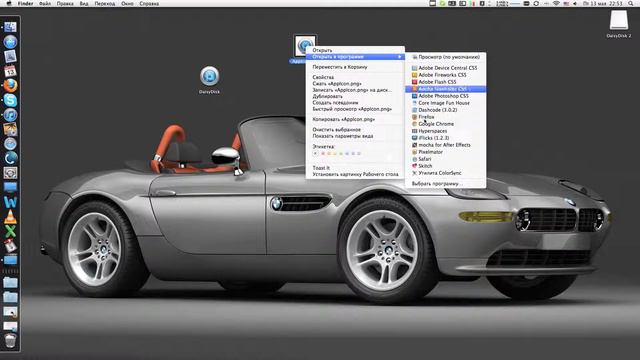Select the DaisyDisk 2 drive on desktop
The width and height of the screenshot is (640, 360).
point(619,20)
